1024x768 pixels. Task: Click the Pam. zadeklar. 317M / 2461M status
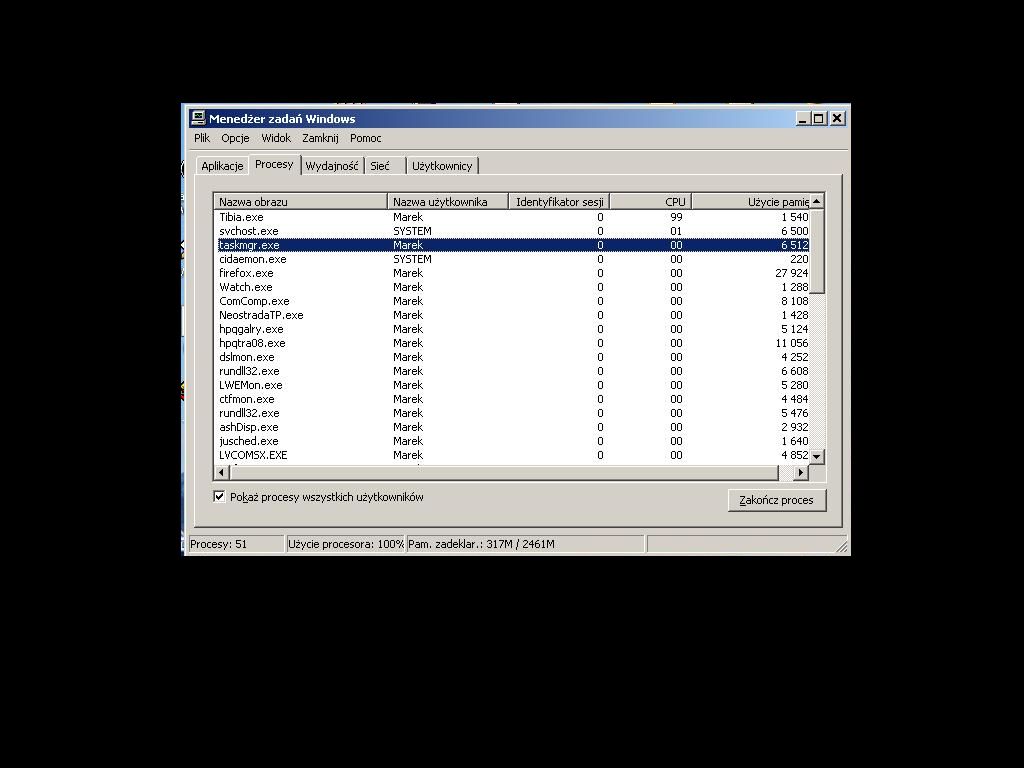(x=525, y=544)
